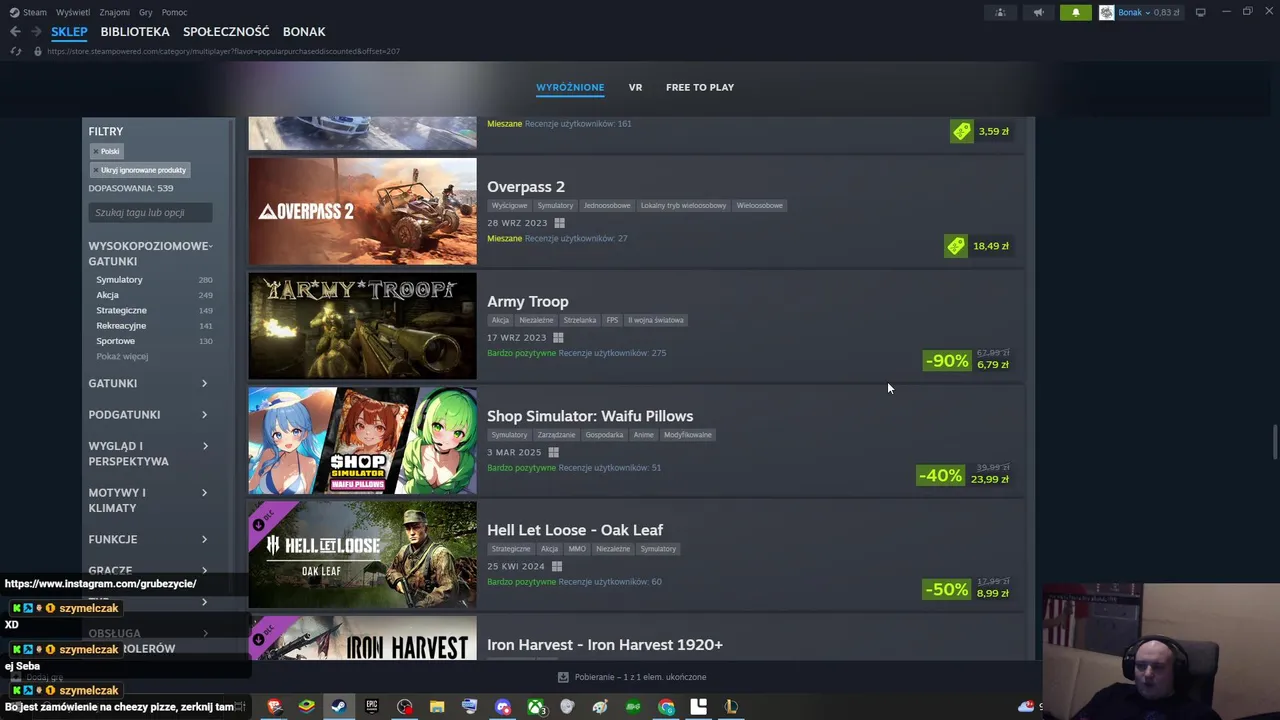This screenshot has width=1280, height=720.
Task: Open the Społeczność tab
Action: pos(226,32)
